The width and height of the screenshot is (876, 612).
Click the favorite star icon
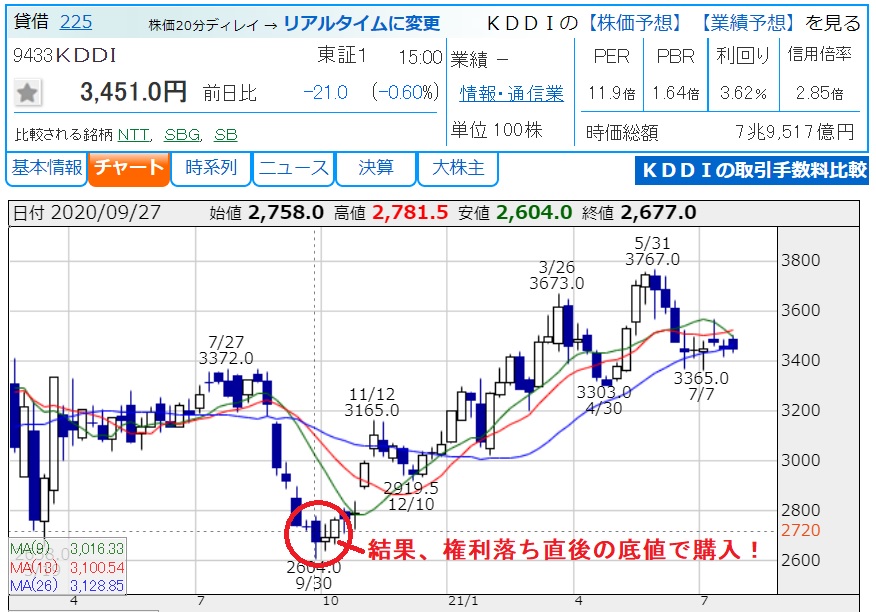pos(27,93)
